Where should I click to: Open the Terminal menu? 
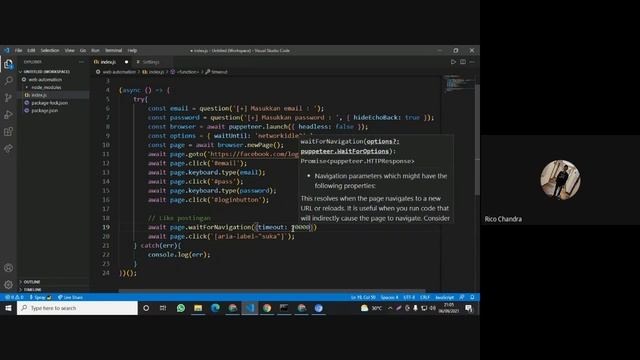point(113,51)
